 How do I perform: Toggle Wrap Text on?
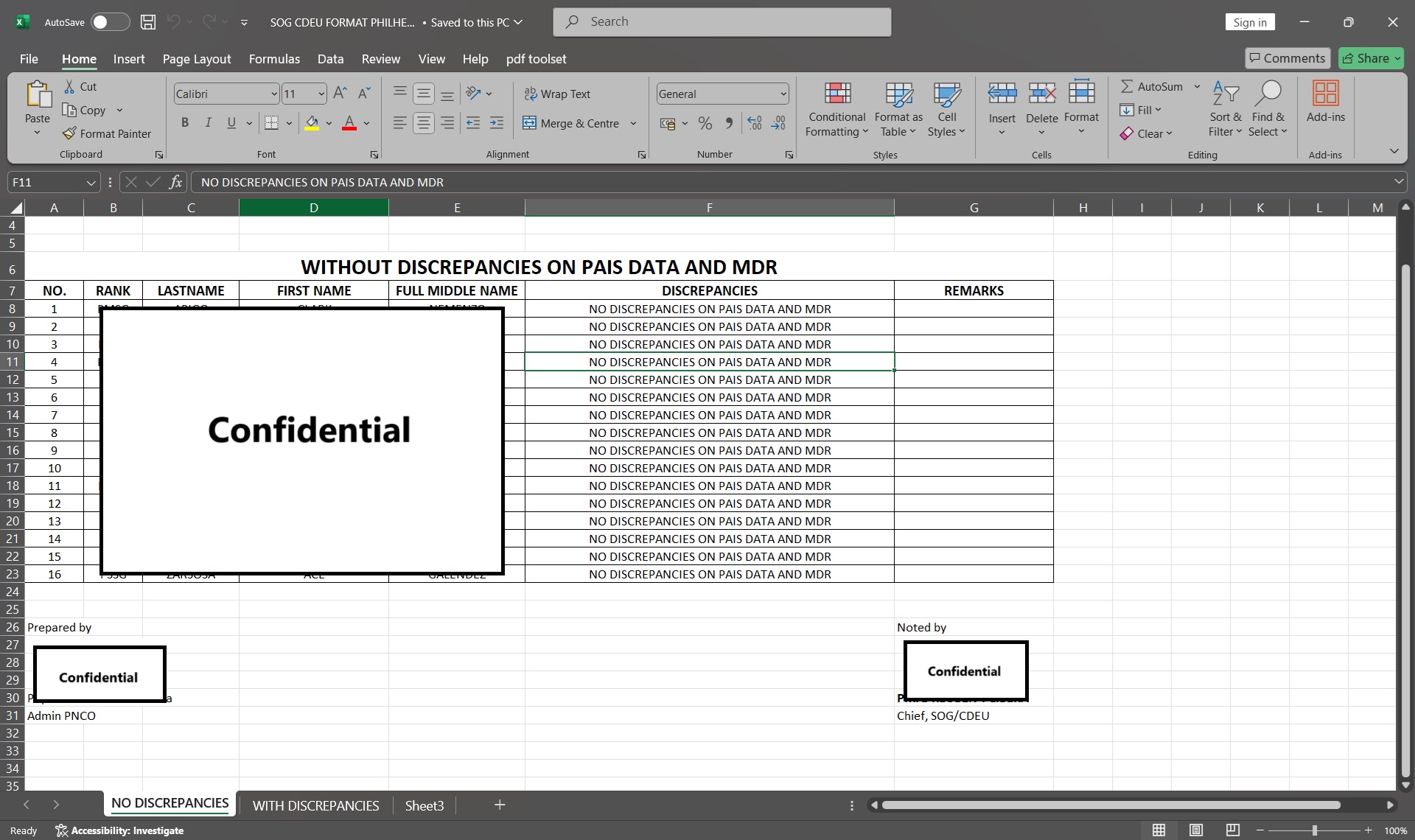click(557, 94)
